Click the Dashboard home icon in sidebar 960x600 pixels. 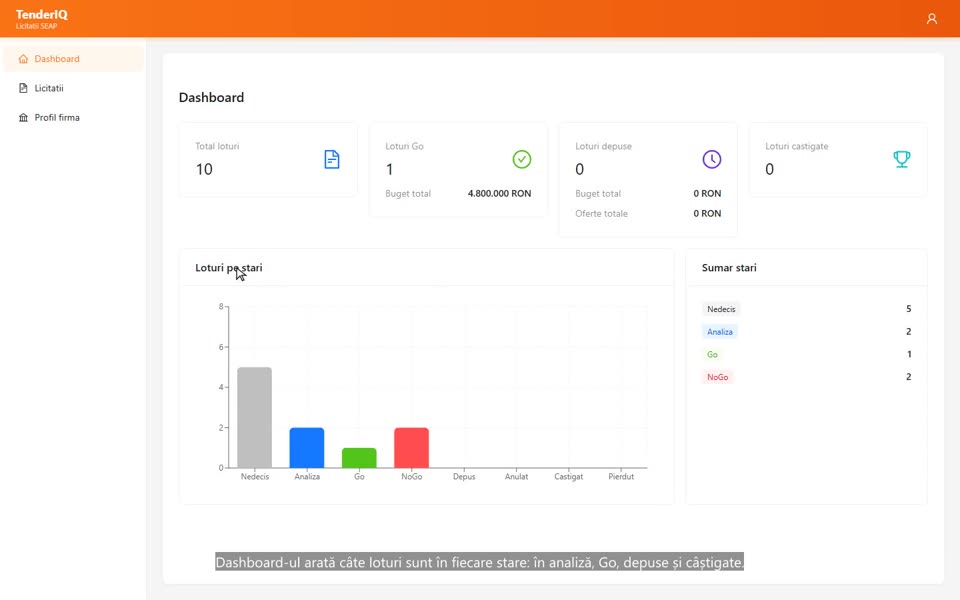pyautogui.click(x=23, y=59)
